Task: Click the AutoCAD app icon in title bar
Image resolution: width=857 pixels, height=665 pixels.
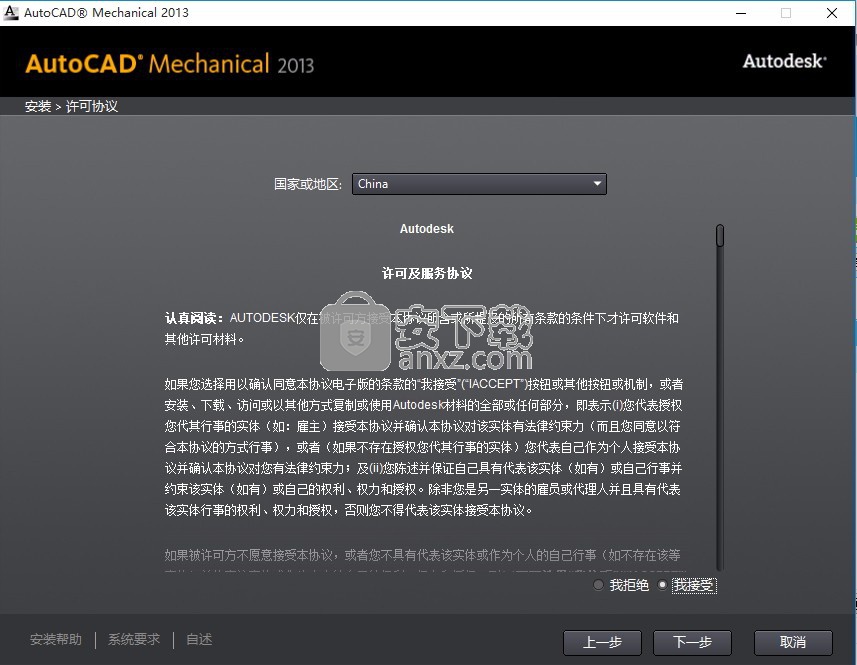Action: coord(10,13)
